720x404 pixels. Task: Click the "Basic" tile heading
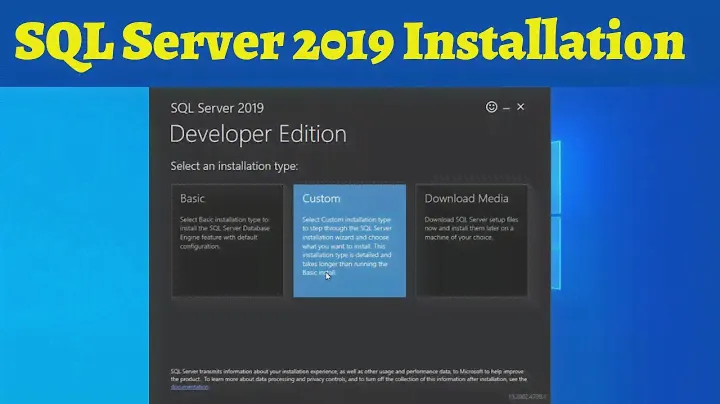(192, 199)
